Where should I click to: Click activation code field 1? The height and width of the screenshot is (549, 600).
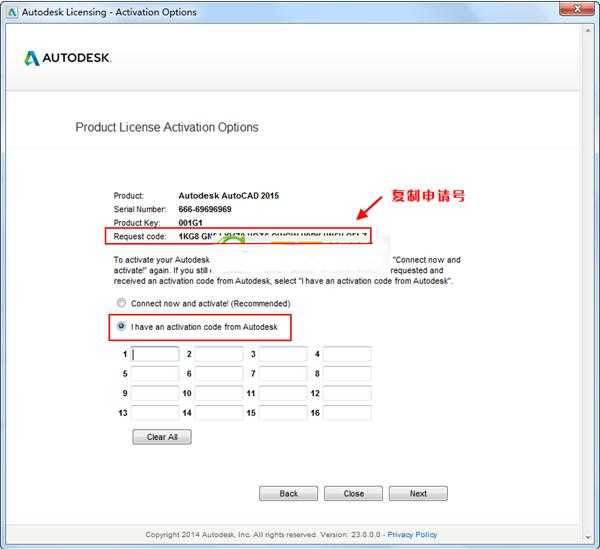[x=155, y=354]
